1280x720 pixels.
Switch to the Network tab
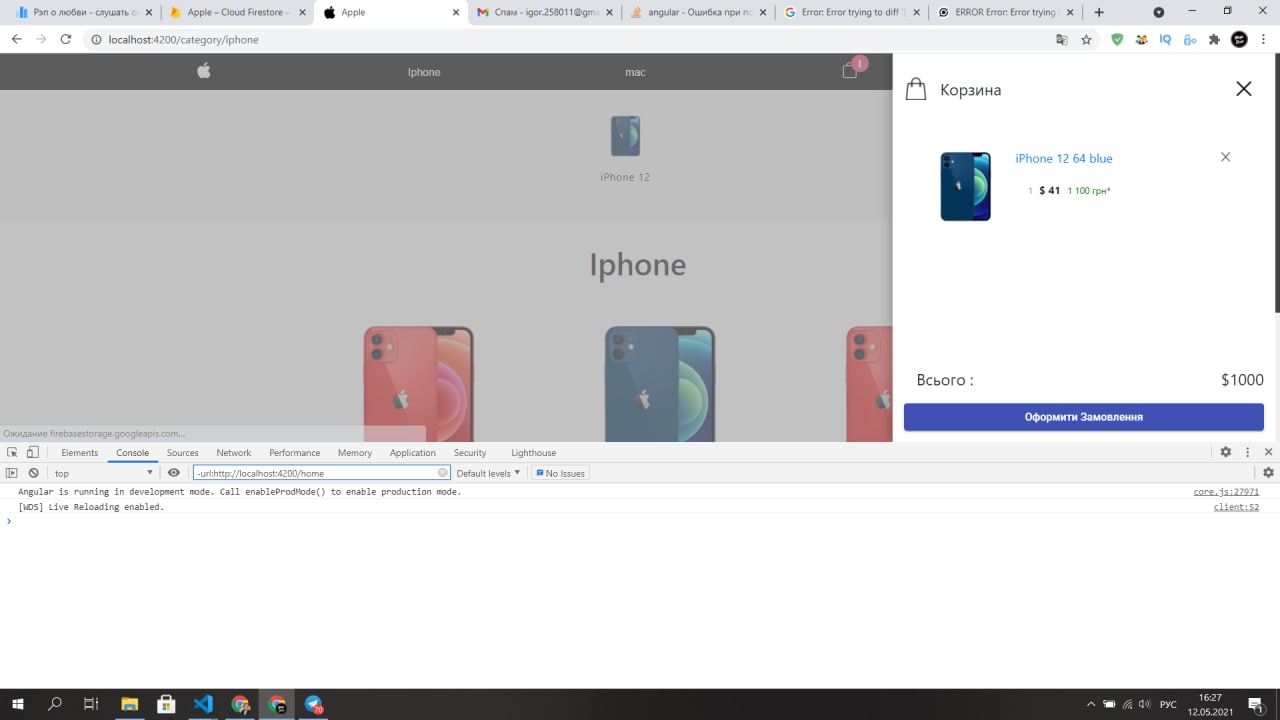[234, 453]
